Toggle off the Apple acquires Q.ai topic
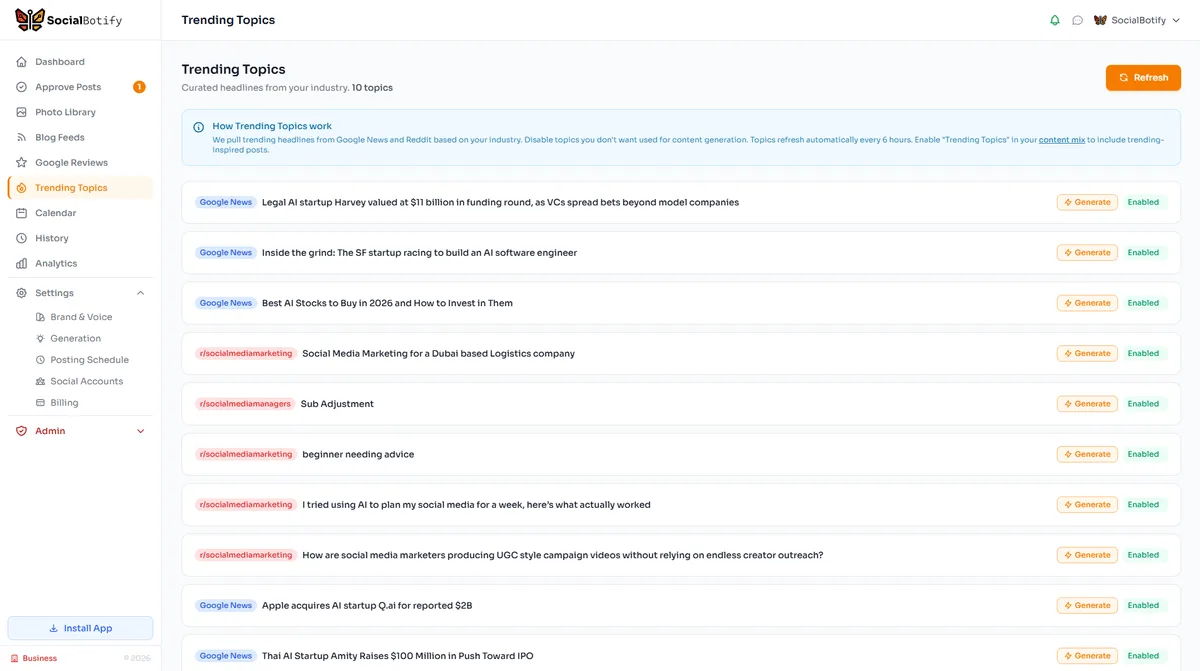This screenshot has height=671, width=1200. (1143, 605)
